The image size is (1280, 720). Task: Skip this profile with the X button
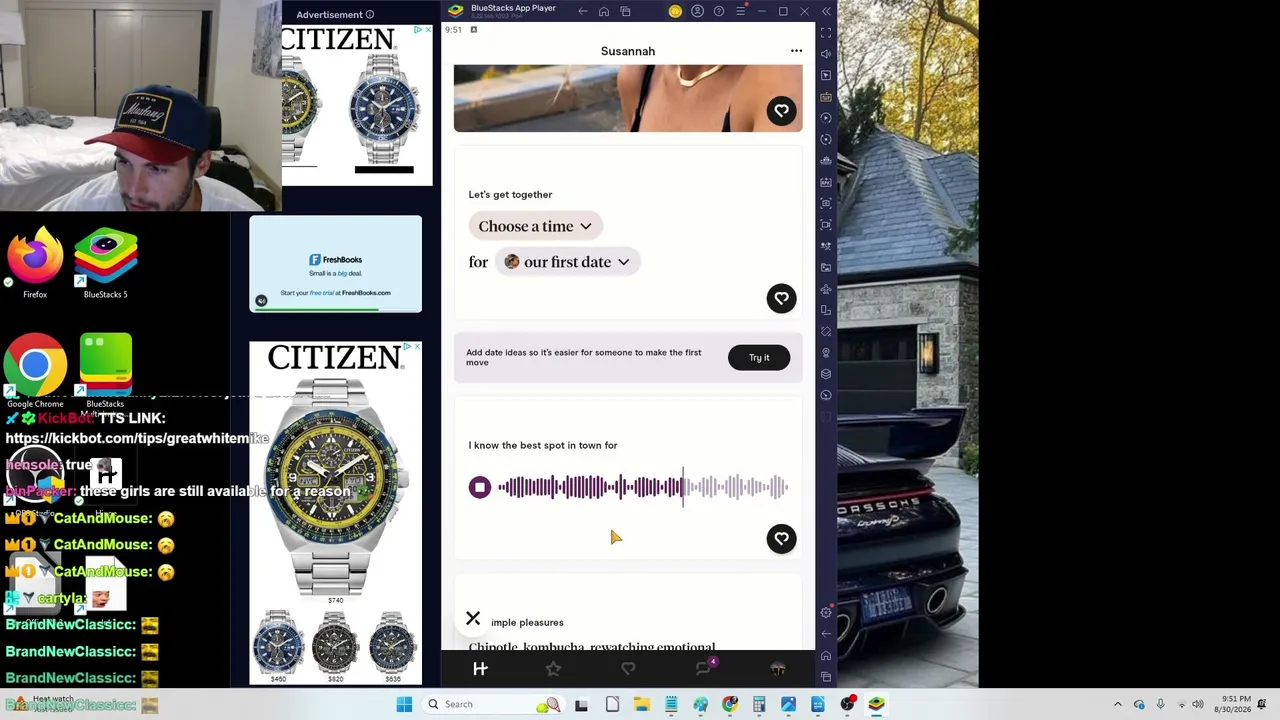click(x=473, y=618)
